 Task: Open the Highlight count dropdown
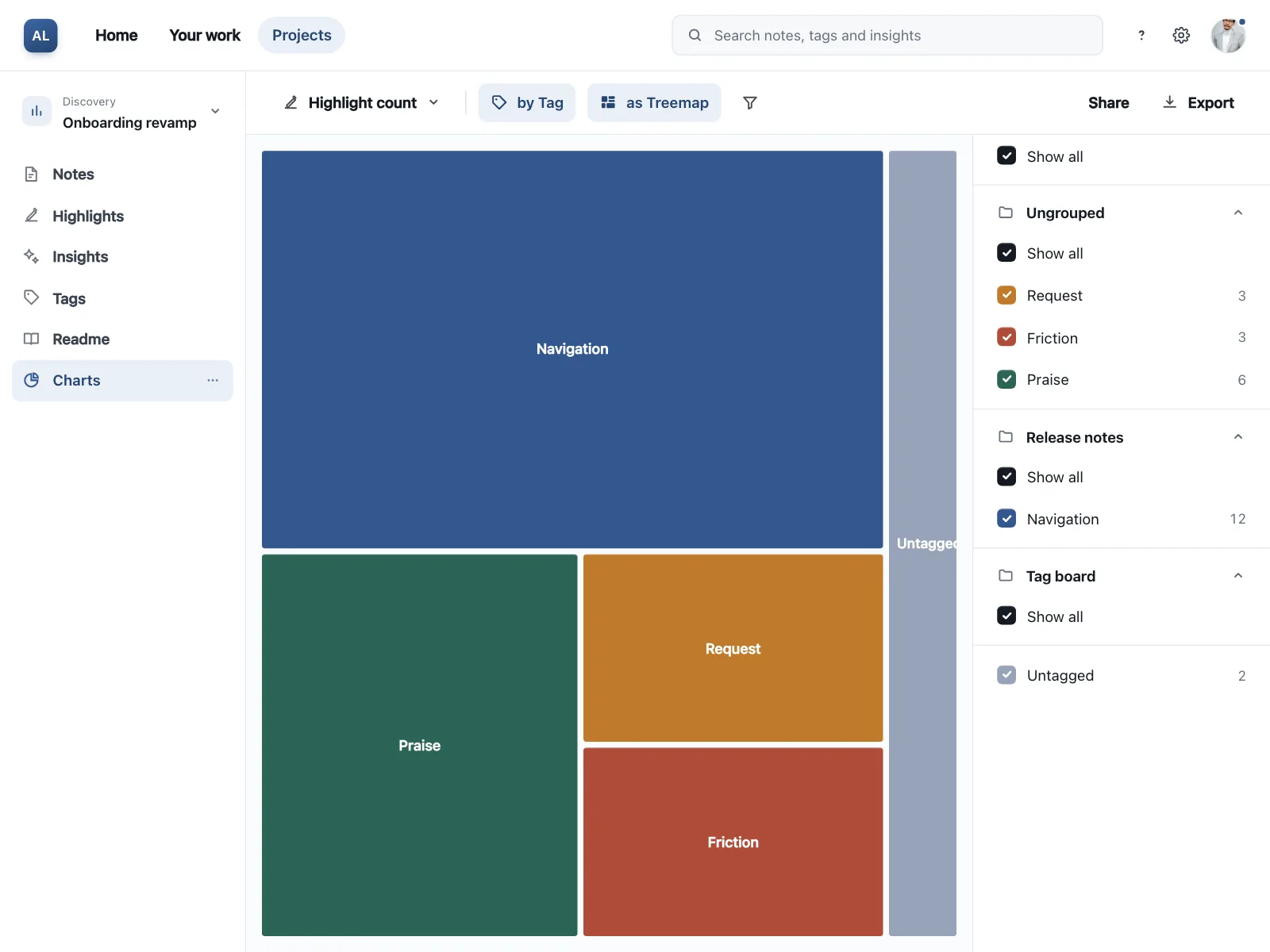362,102
